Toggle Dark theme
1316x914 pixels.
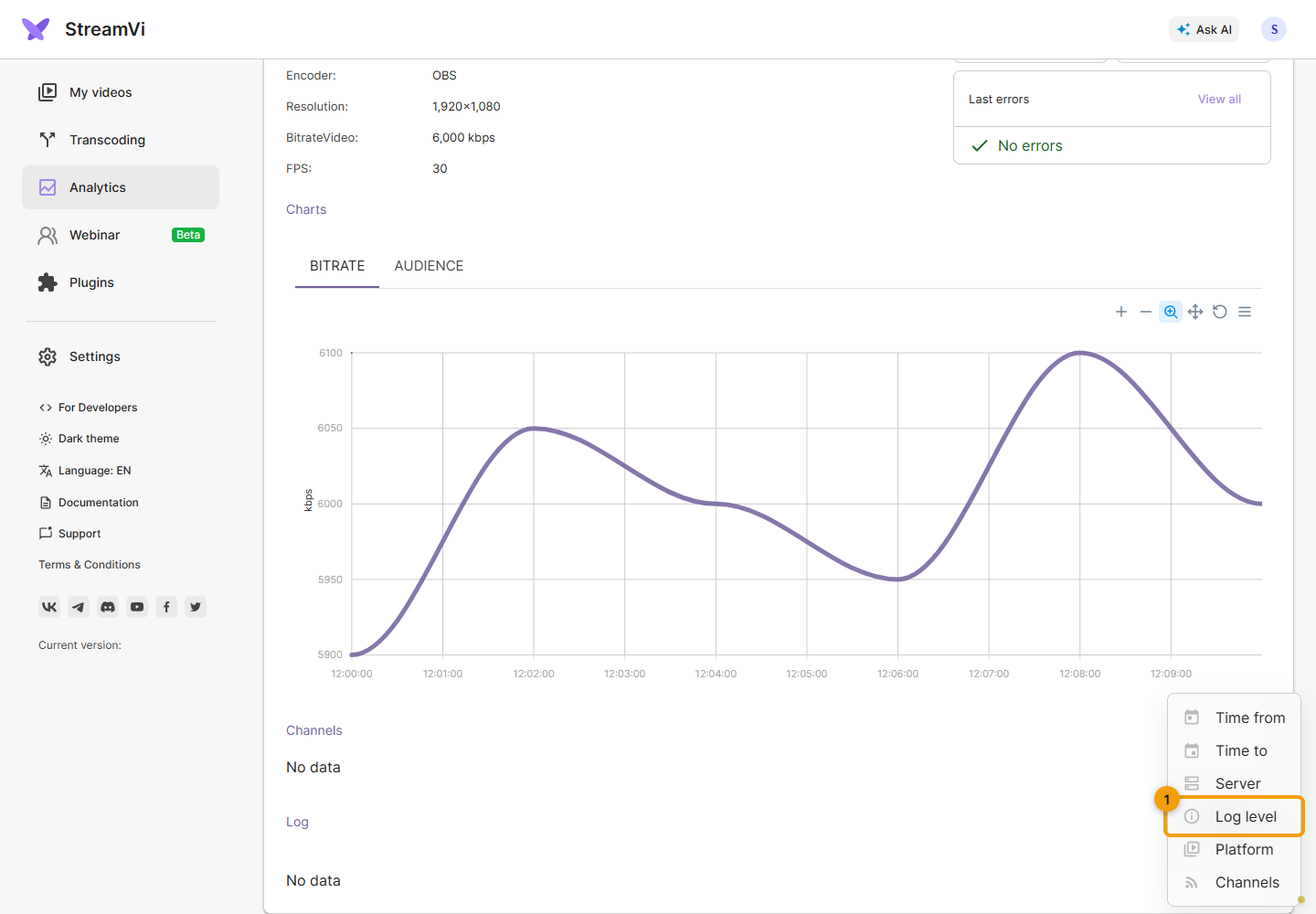point(79,439)
